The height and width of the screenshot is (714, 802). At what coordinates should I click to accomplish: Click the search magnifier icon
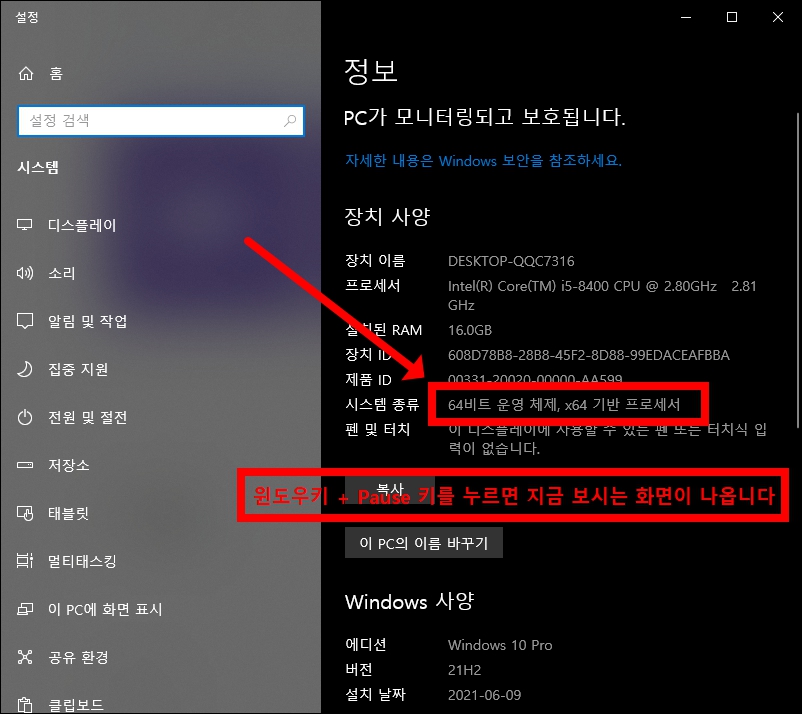tap(289, 120)
